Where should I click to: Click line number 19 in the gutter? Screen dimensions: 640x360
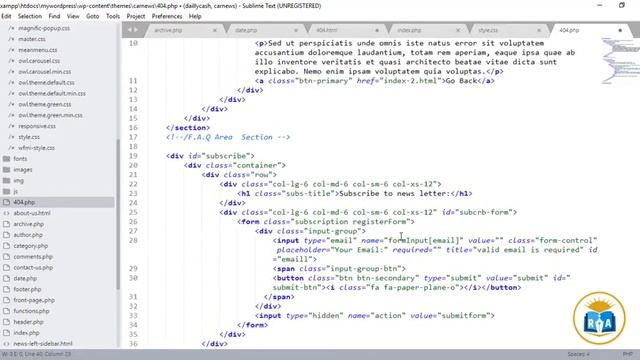[x=133, y=156]
